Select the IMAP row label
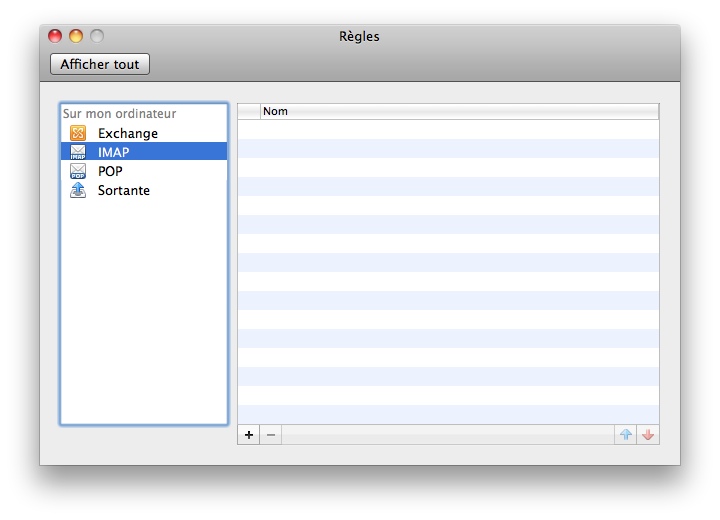The height and width of the screenshot is (520, 720). tap(113, 152)
